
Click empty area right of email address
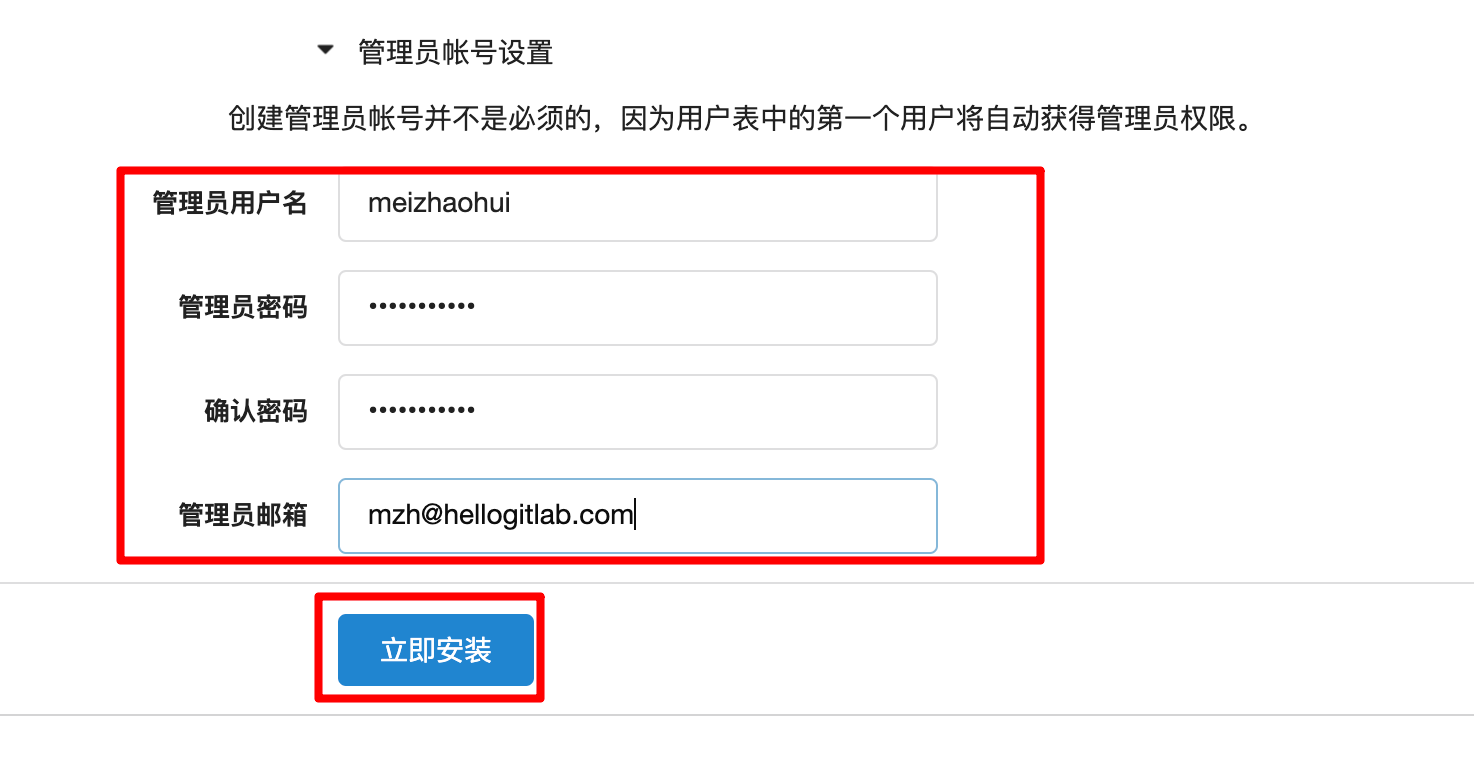coord(785,516)
